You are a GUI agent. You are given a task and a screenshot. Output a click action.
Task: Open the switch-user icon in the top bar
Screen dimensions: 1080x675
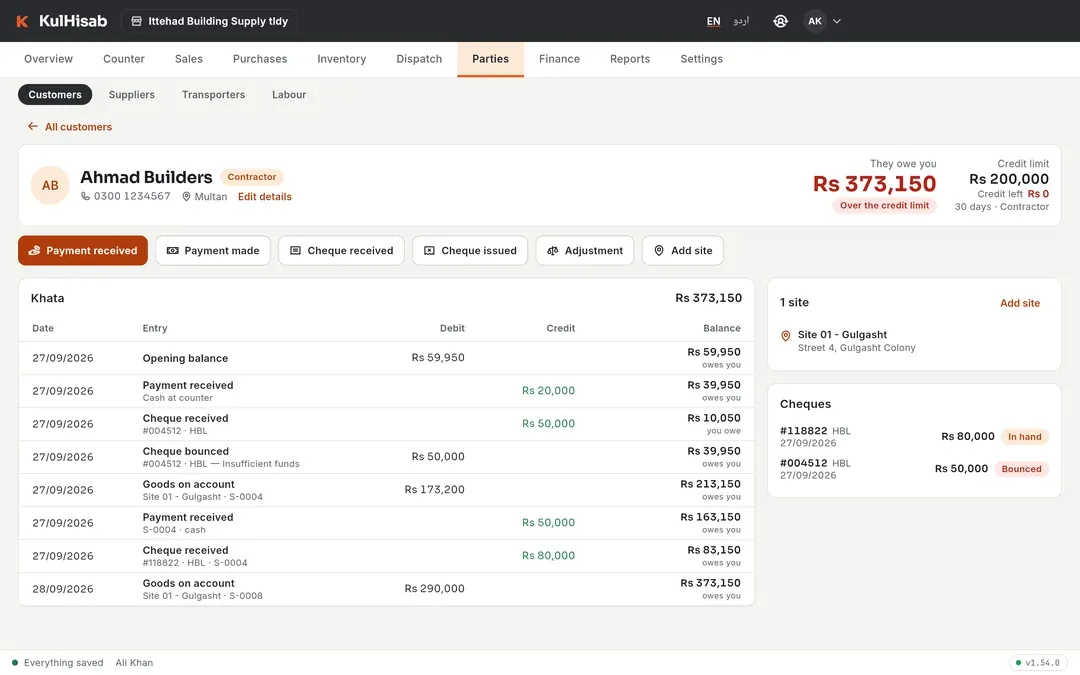[780, 21]
